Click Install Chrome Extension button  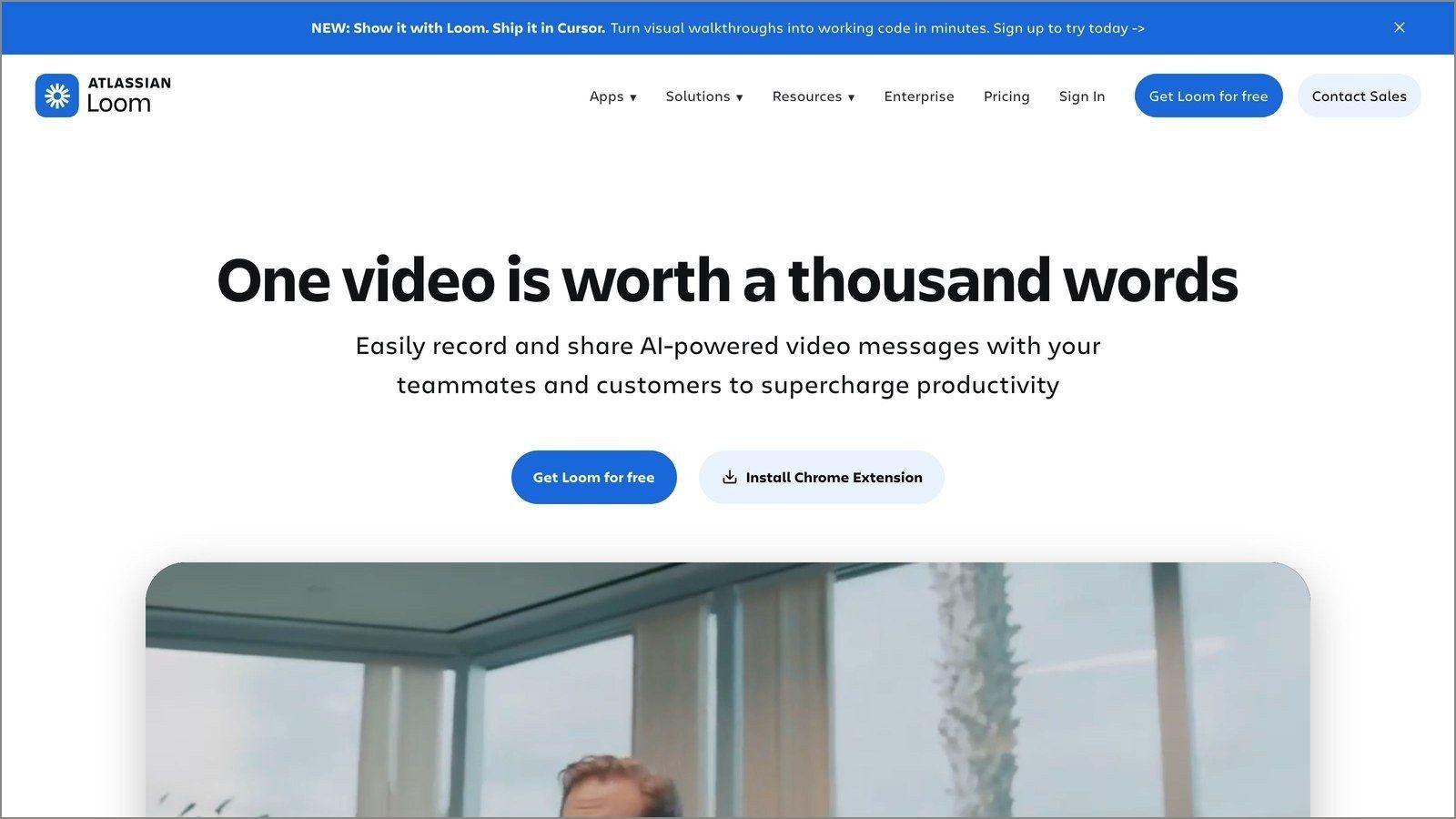(x=822, y=477)
